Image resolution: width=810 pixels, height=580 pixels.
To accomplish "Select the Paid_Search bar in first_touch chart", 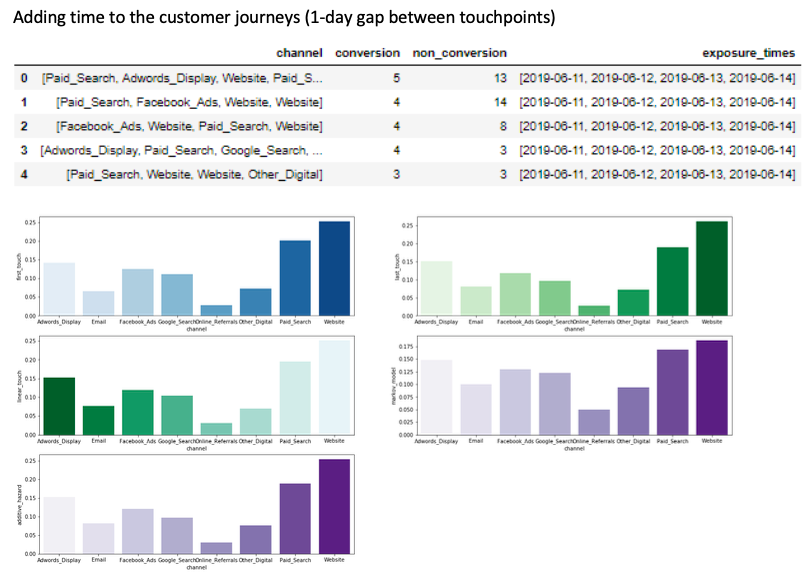I will click(x=294, y=278).
